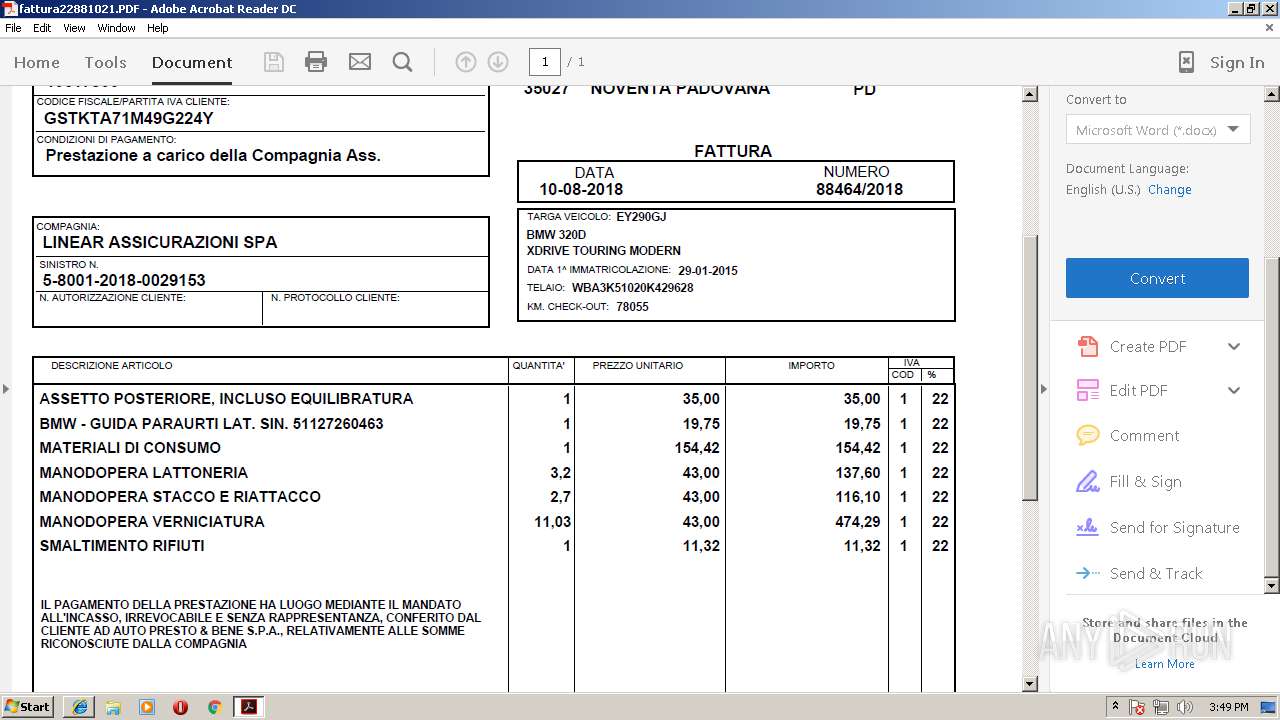Click the volume speaker tray icon
The width and height of the screenshot is (1280, 720).
point(1185,707)
